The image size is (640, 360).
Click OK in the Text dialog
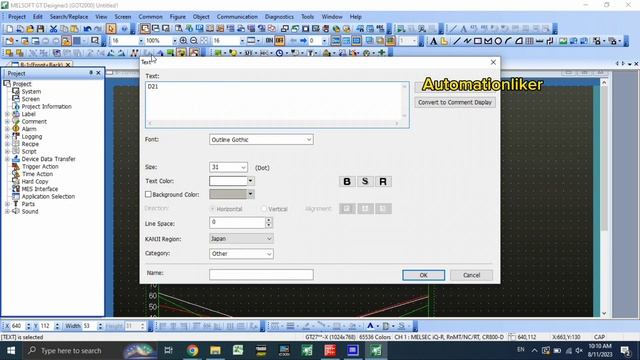423,275
